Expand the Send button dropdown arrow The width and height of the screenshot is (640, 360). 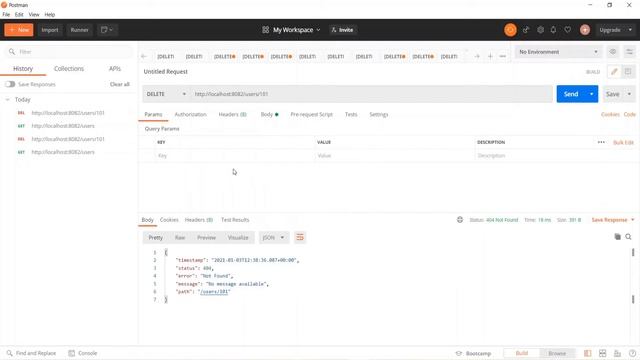(591, 94)
